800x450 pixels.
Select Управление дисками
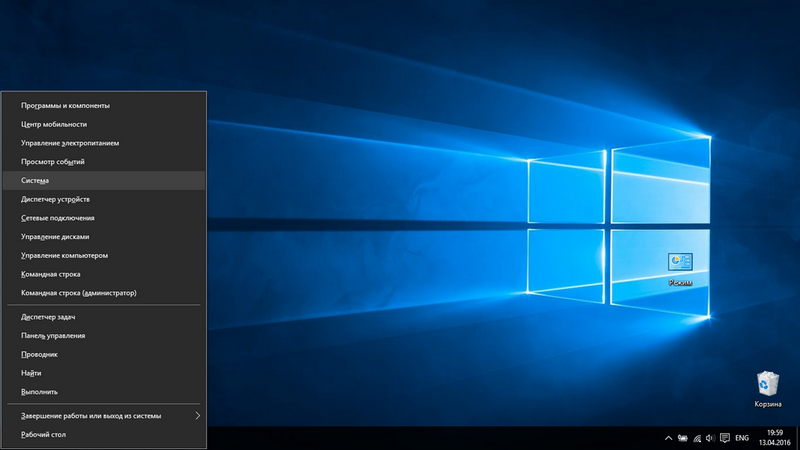104,237
